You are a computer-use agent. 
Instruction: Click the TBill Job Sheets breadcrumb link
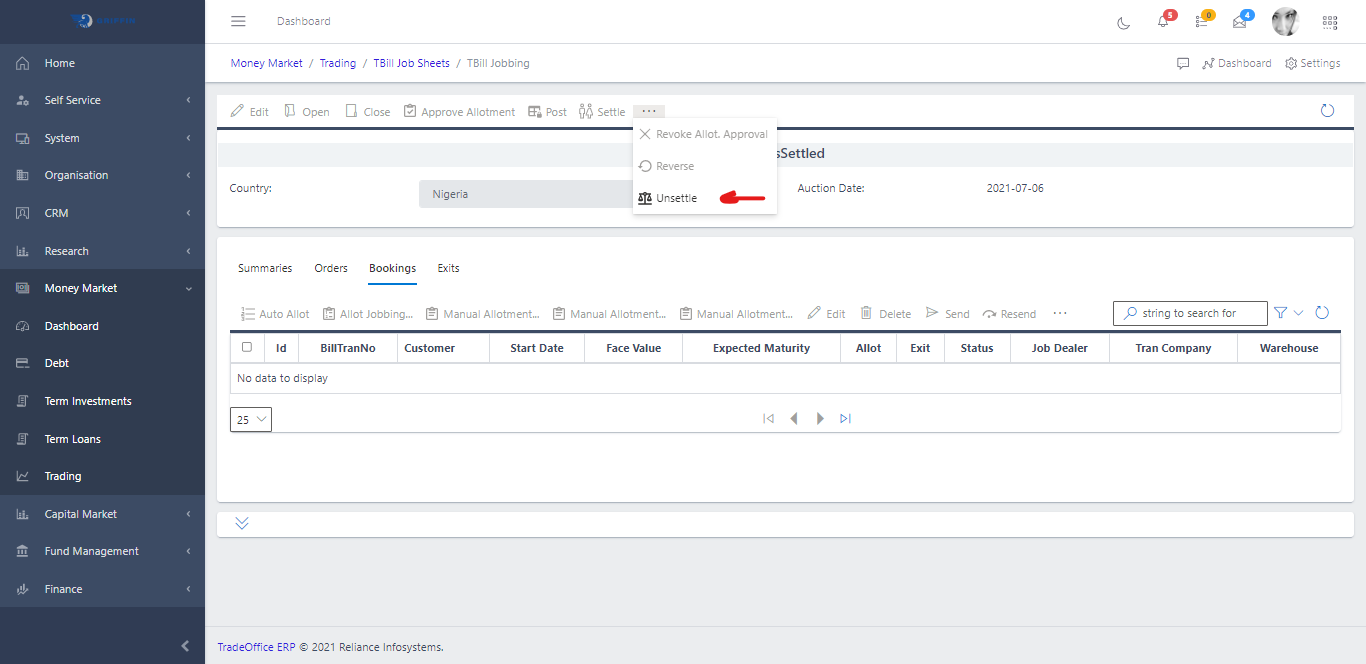point(411,63)
